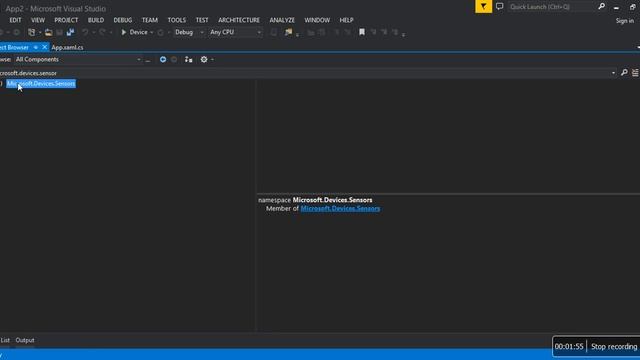Start debugging with green play icon
Viewport: 640px width, 360px height.
pos(123,32)
